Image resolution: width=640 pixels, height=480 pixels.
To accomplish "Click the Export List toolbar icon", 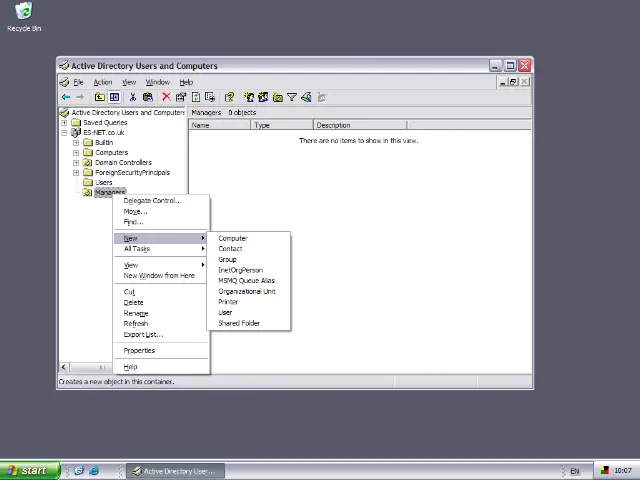I will tap(210, 97).
